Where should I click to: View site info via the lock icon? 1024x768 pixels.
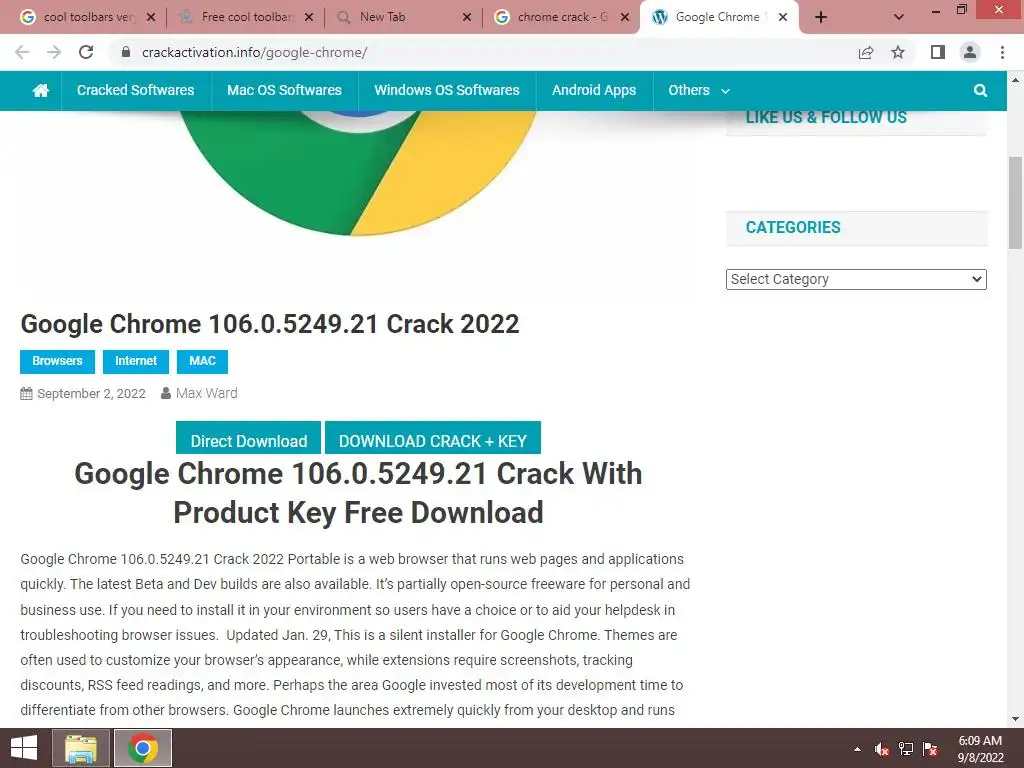tap(126, 52)
